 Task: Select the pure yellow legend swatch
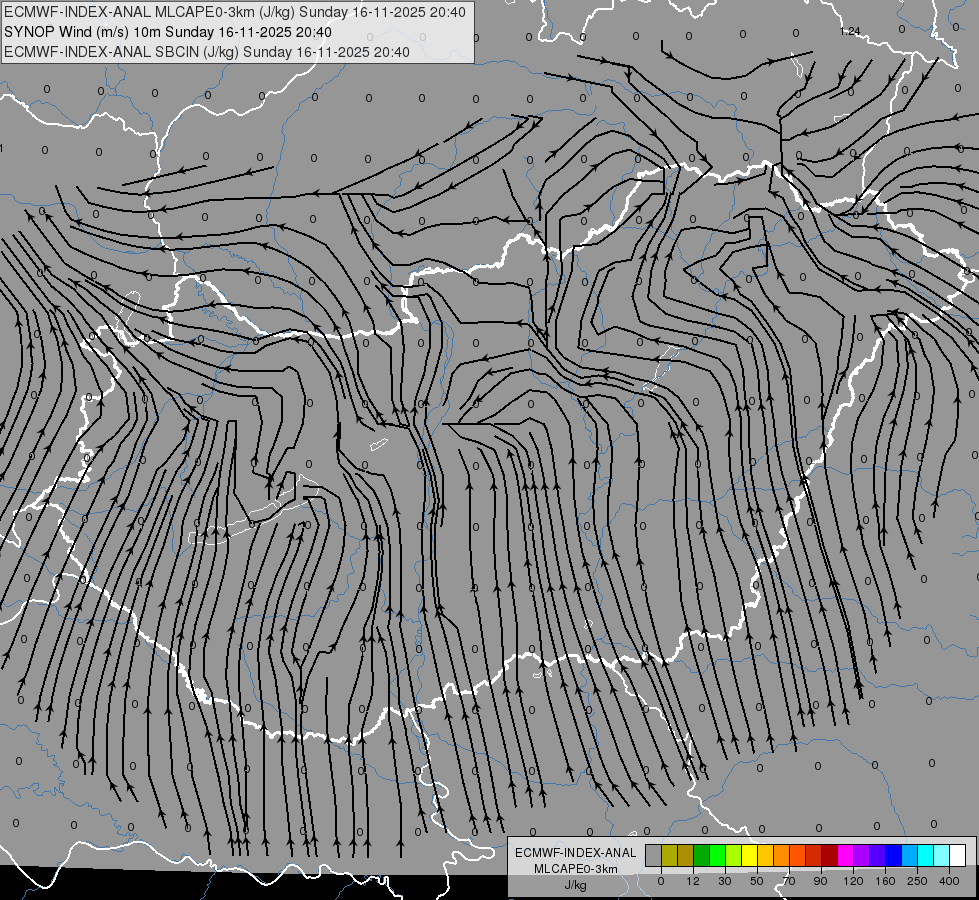750,856
